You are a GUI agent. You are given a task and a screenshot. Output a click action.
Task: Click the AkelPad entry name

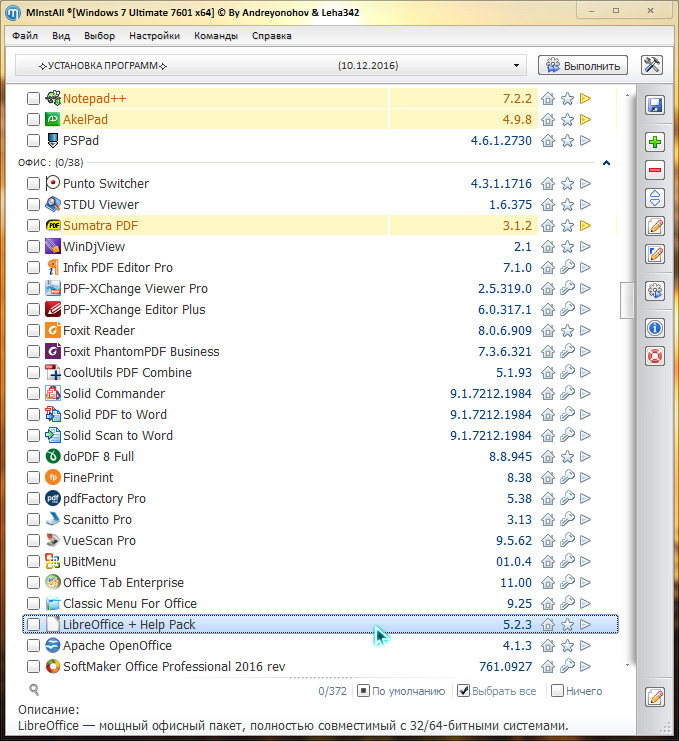(86, 120)
